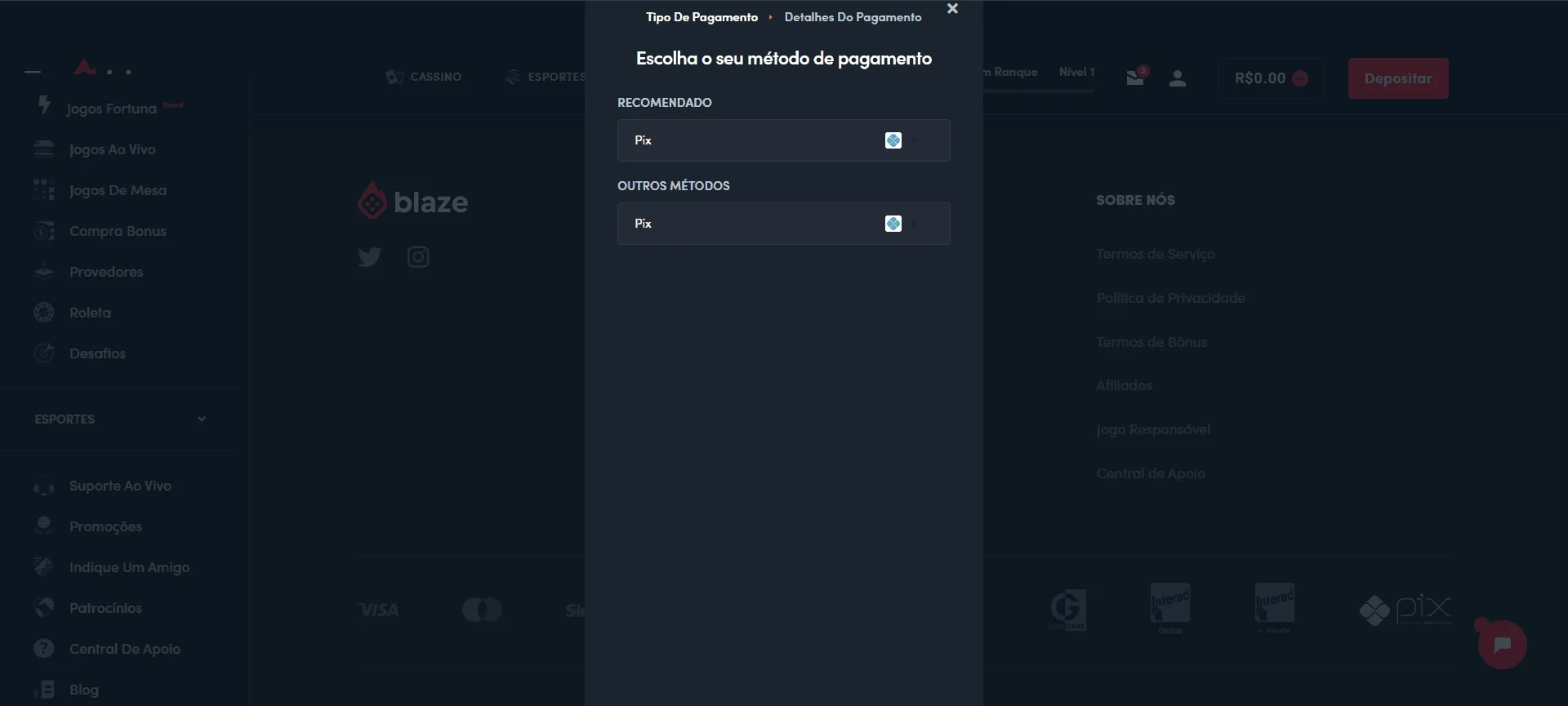Open Central de Apoio footer link
The height and width of the screenshot is (706, 1568).
tap(1151, 473)
